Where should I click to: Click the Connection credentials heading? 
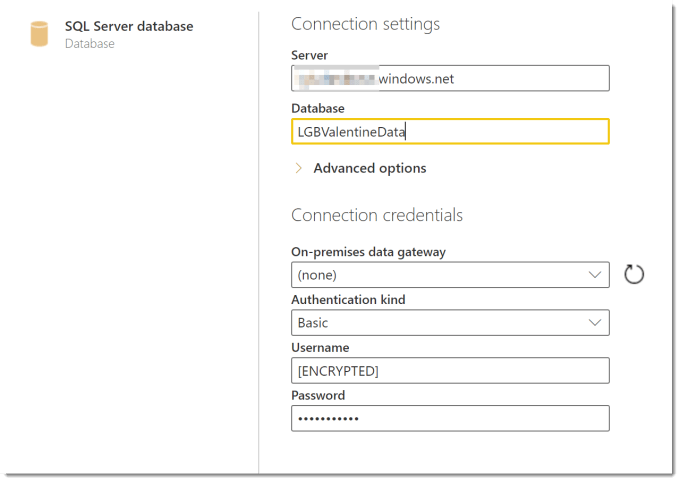coord(377,215)
